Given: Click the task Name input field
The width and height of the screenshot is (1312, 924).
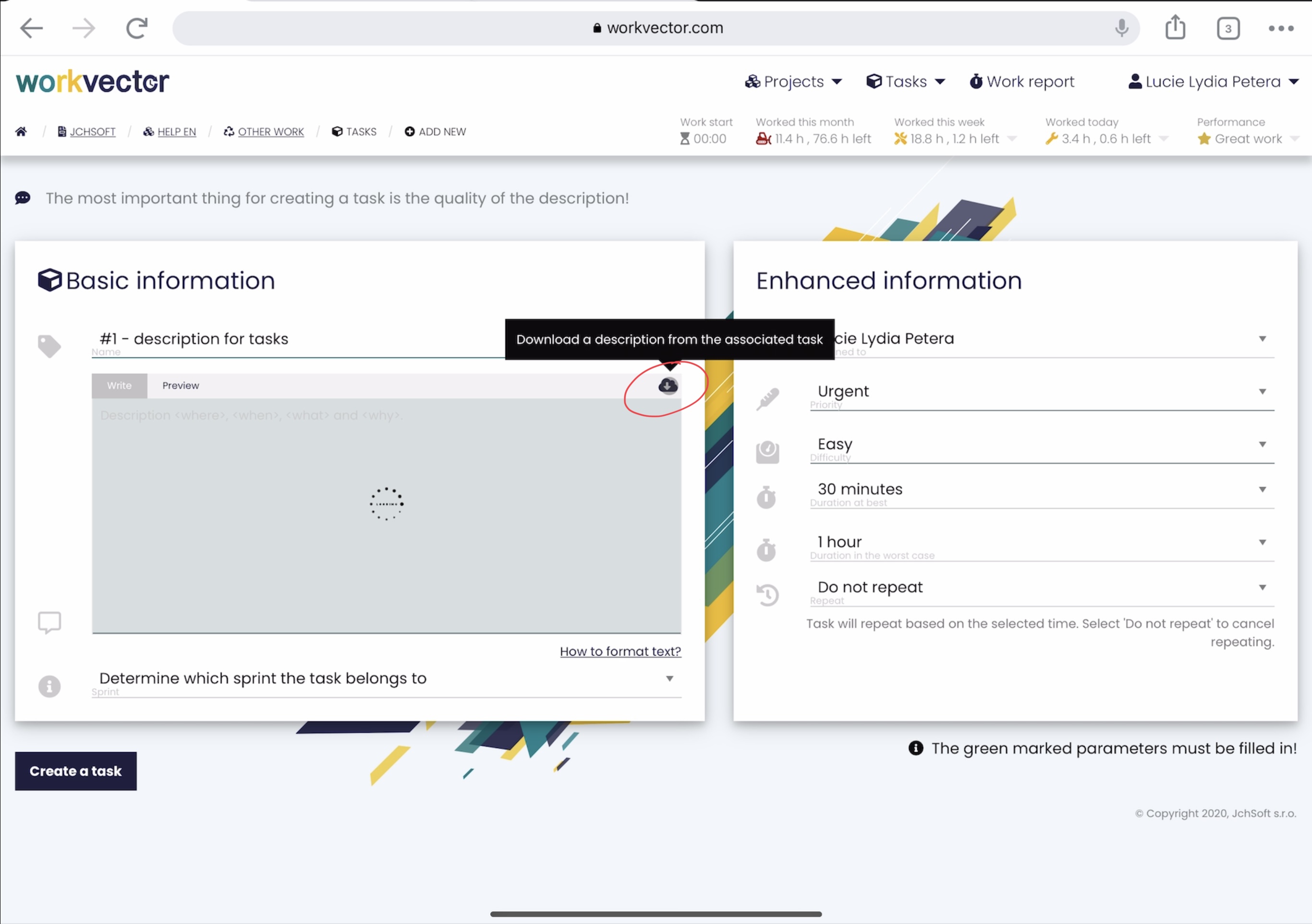Looking at the screenshot, I should (297, 339).
